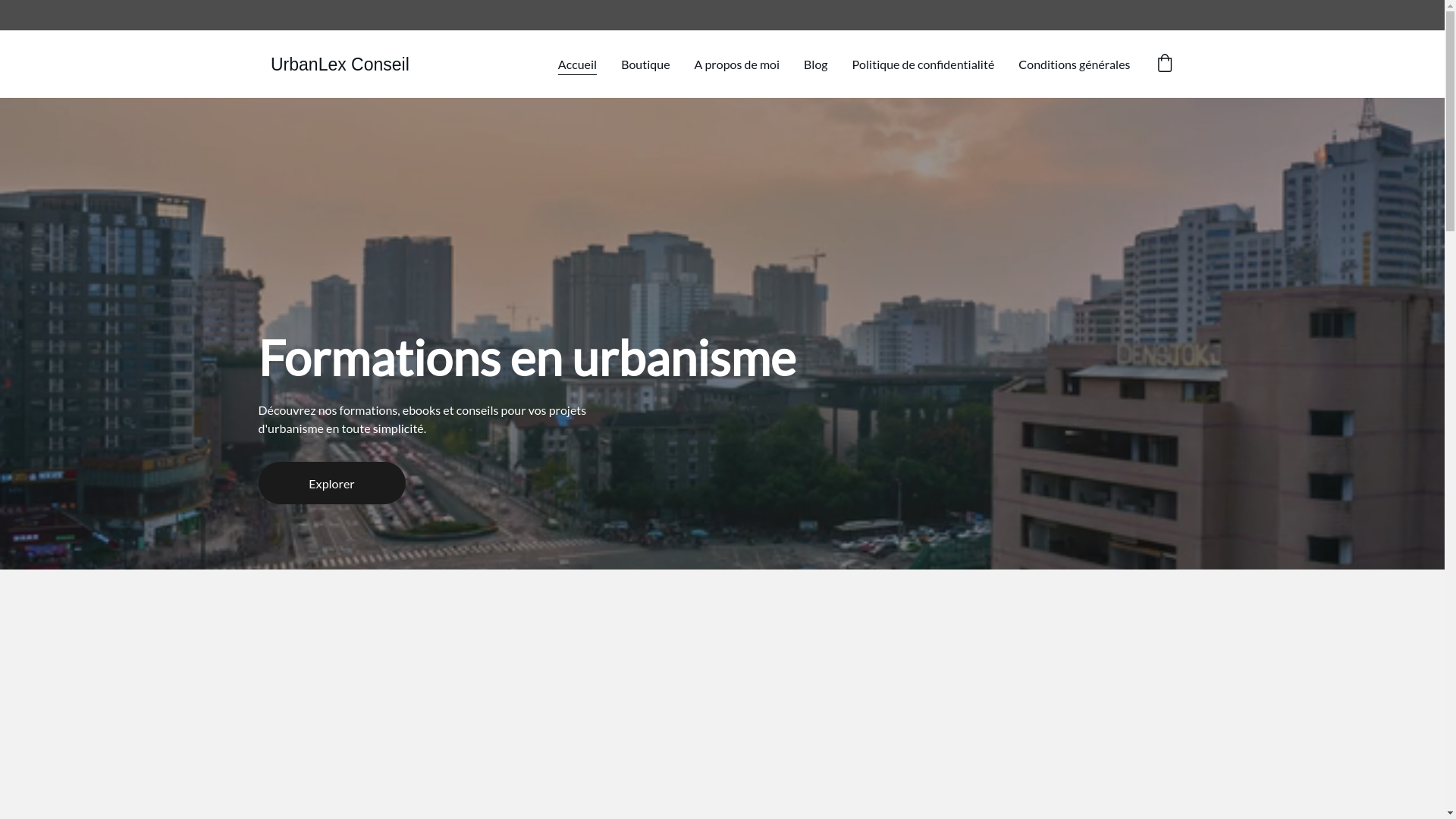The width and height of the screenshot is (1456, 819).
Task: Navigate to the Blog
Action: pyautogui.click(x=815, y=64)
